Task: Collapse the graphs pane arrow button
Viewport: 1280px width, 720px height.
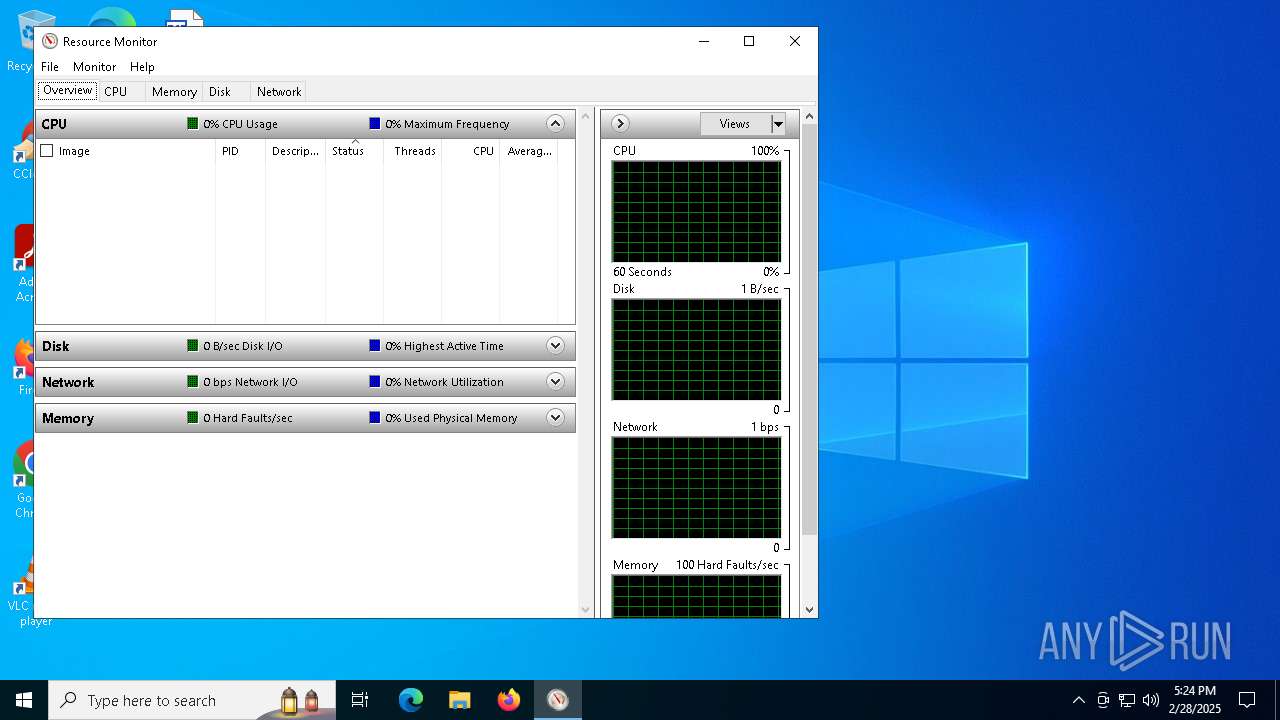Action: click(x=620, y=124)
